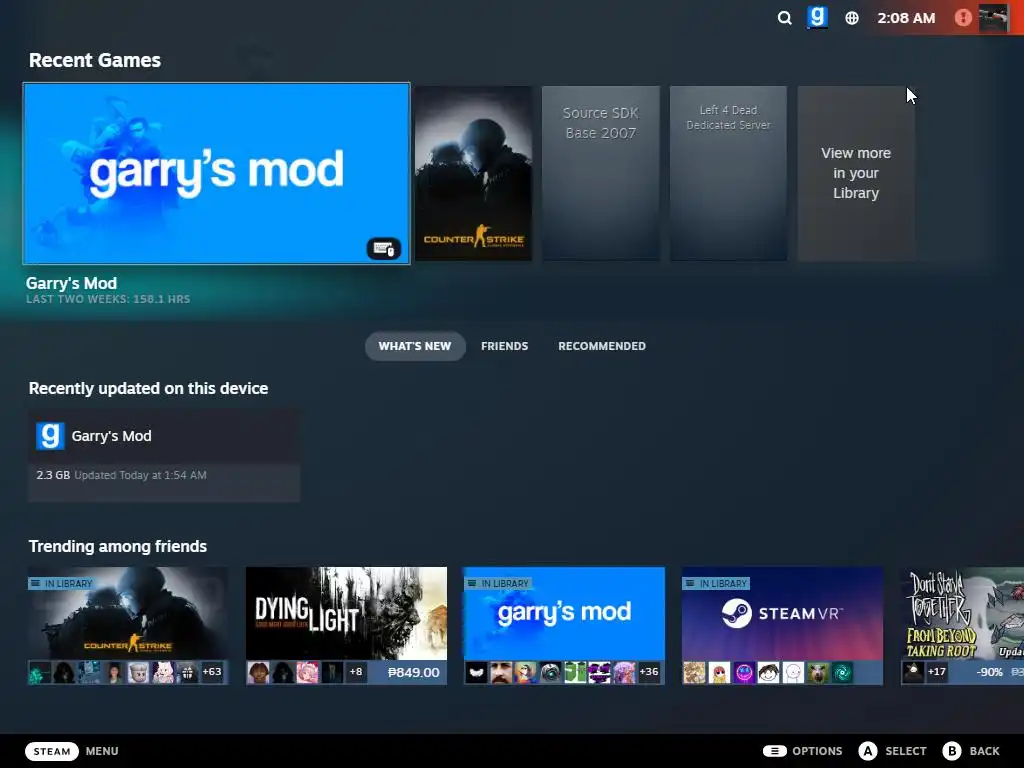Image resolution: width=1024 pixels, height=768 pixels.
Task: Open Counter-Strike trending friends card
Action: click(128, 626)
